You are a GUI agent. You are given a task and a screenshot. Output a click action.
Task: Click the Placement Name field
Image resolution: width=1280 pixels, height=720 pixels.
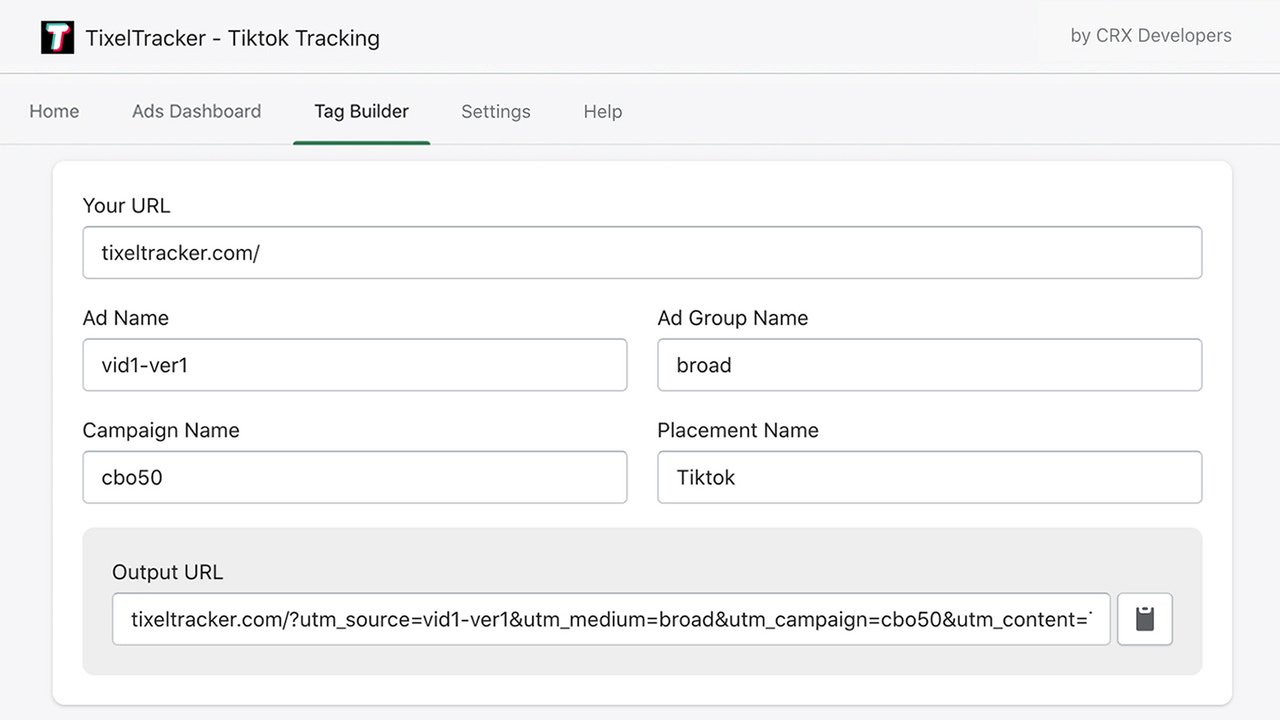coord(928,477)
